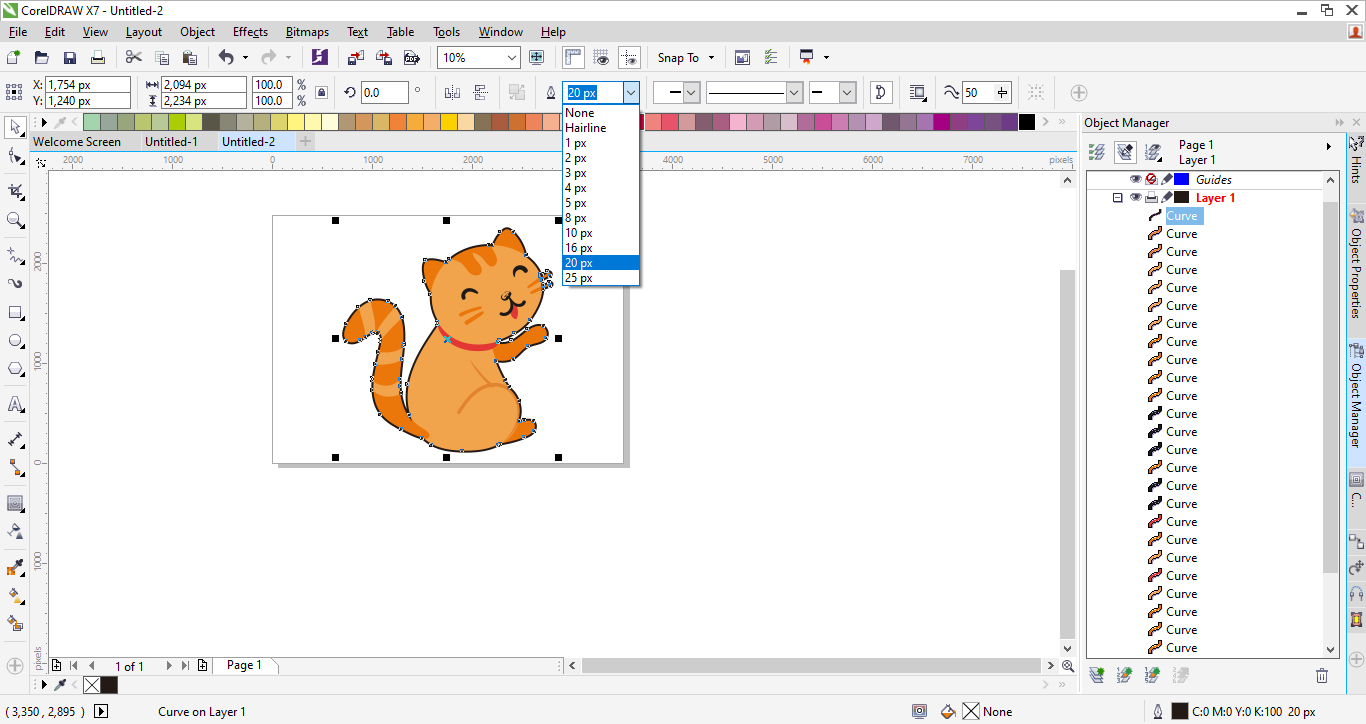Screen dimensions: 1366x724
Task: Open the Bitmaps menu
Action: [x=307, y=31]
